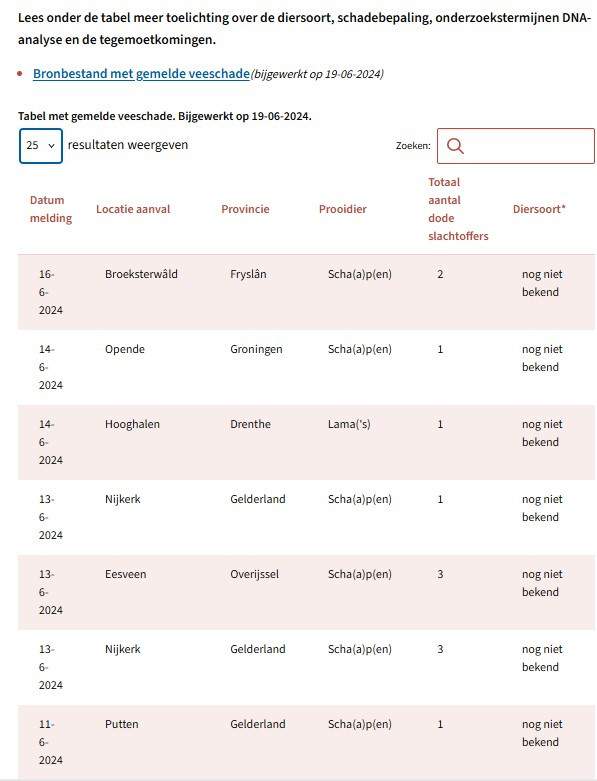Image resolution: width=597 pixels, height=781 pixels.
Task: Click the magnifier icon in search box
Action: [x=455, y=146]
